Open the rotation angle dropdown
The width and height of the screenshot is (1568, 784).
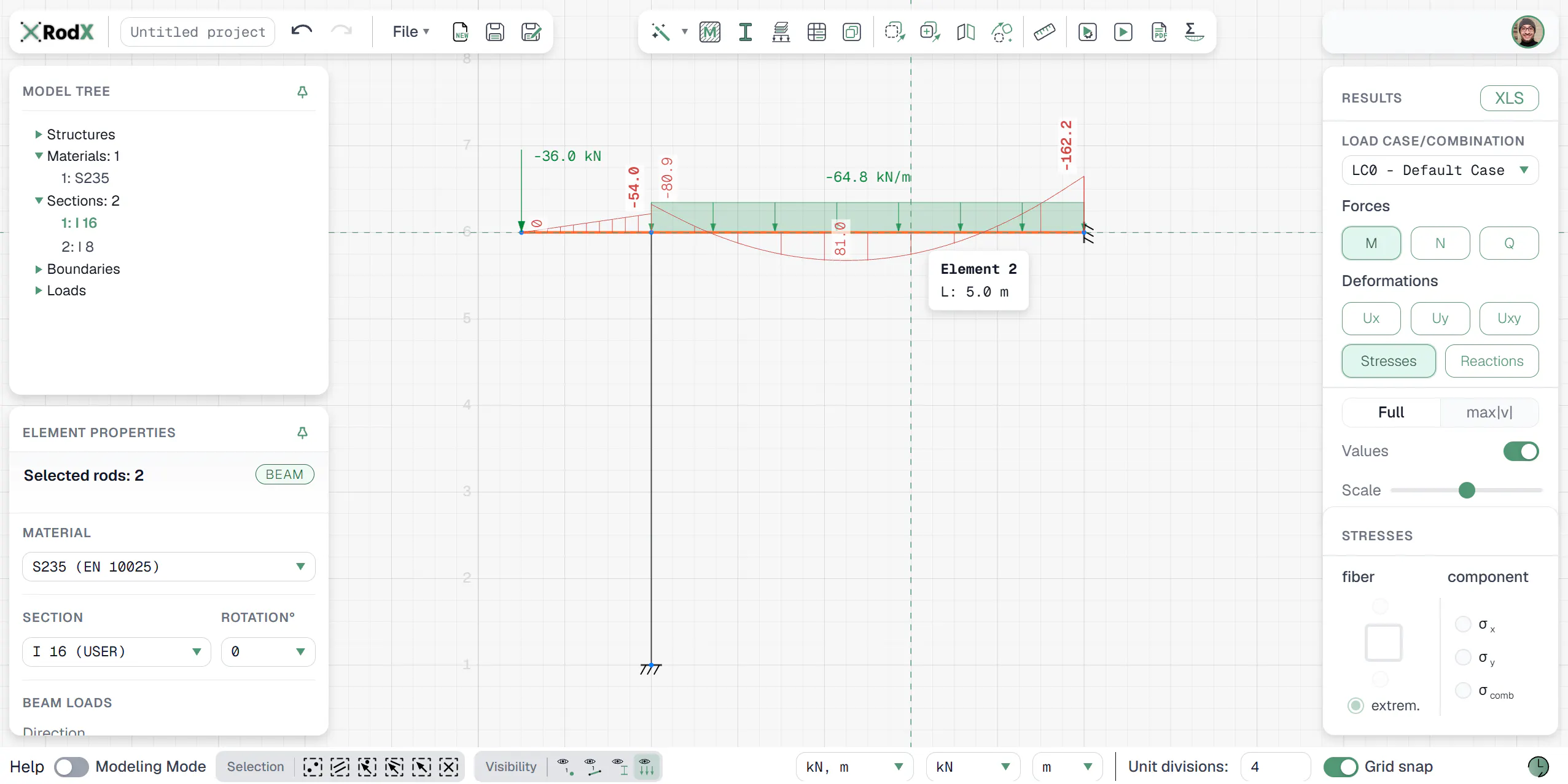[x=268, y=651]
